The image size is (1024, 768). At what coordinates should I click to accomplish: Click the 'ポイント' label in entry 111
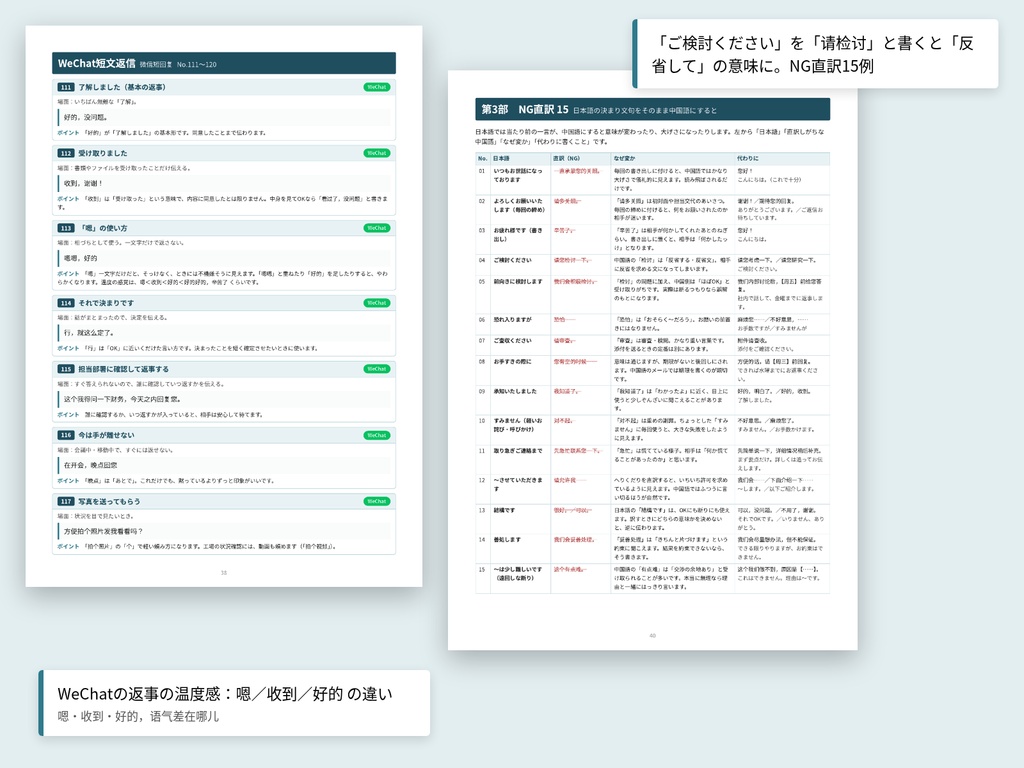point(68,133)
